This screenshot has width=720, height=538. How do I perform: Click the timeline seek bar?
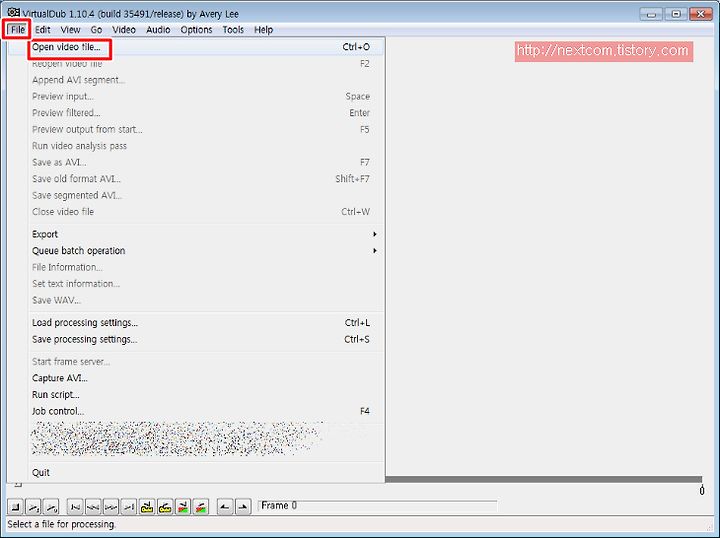point(544,479)
